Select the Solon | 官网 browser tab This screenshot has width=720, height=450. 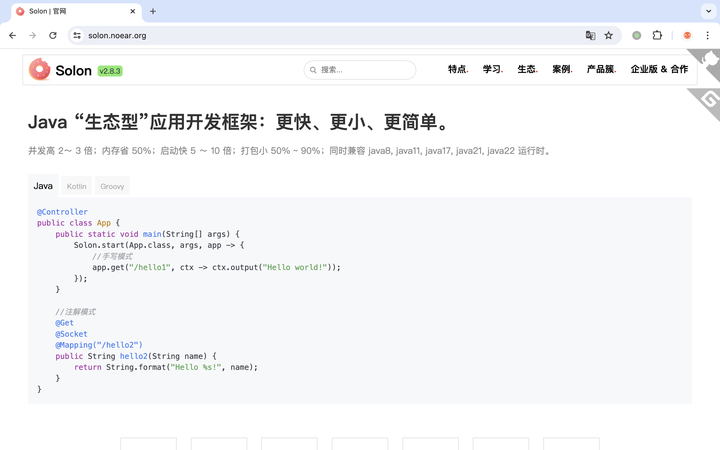[76, 11]
